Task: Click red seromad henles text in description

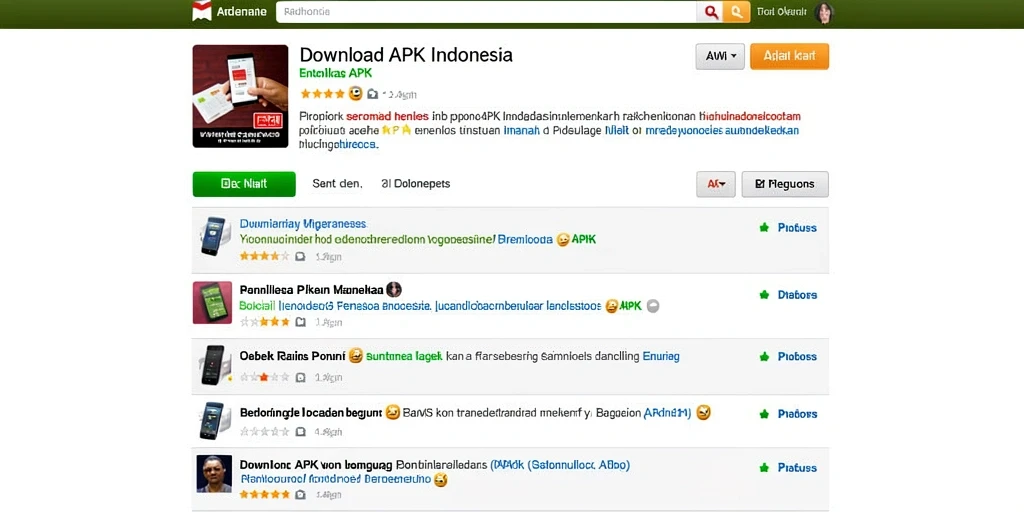Action: point(387,117)
